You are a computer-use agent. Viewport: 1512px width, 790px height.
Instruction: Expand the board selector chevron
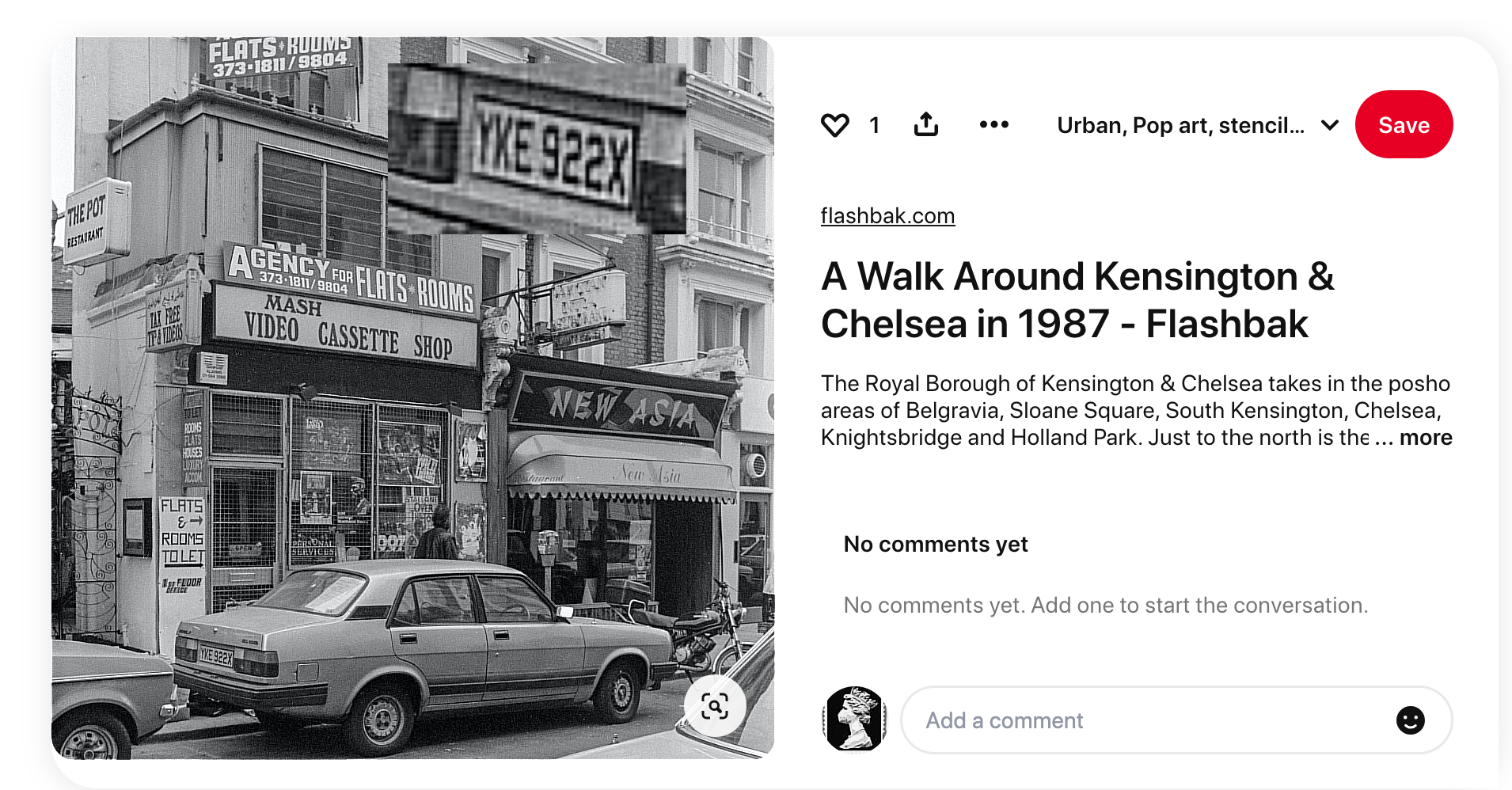(x=1330, y=125)
